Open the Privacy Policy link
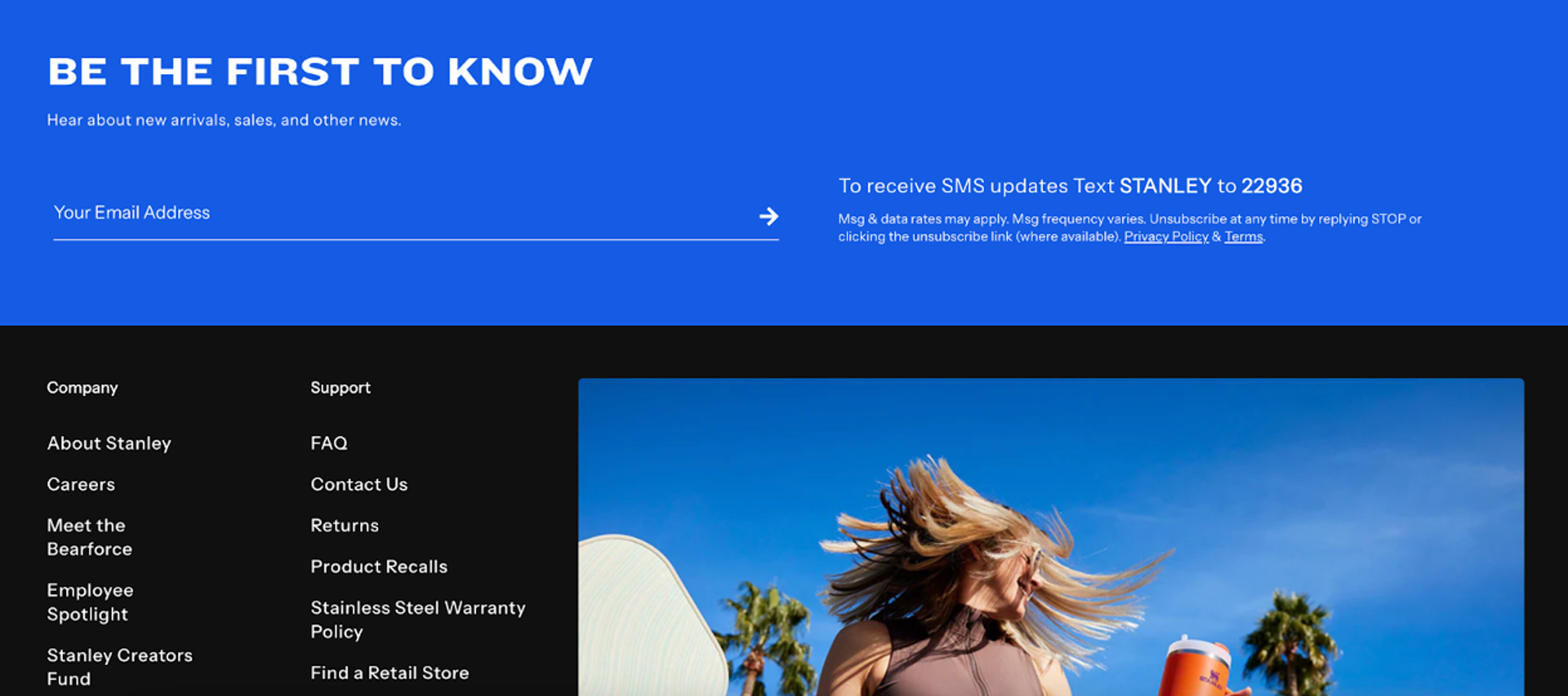 pos(1166,237)
